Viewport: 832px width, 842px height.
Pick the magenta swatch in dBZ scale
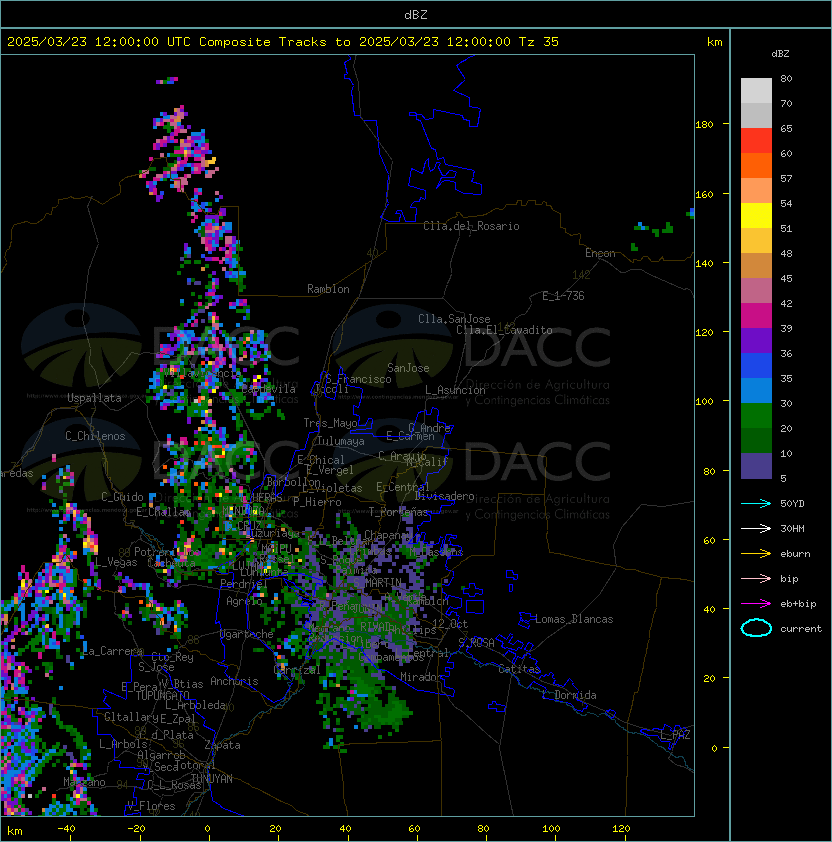click(x=756, y=315)
